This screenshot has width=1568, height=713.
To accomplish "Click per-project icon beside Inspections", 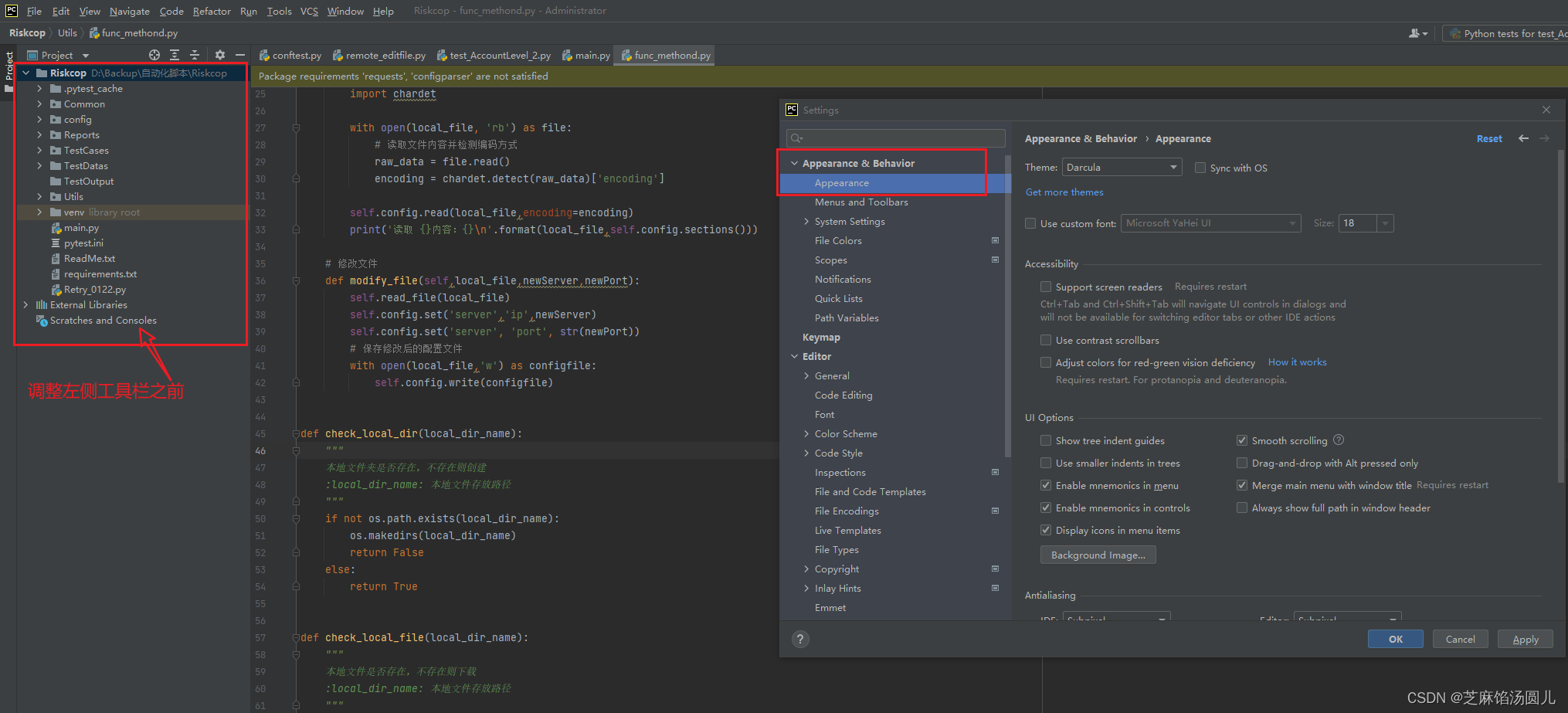I will tap(995, 472).
